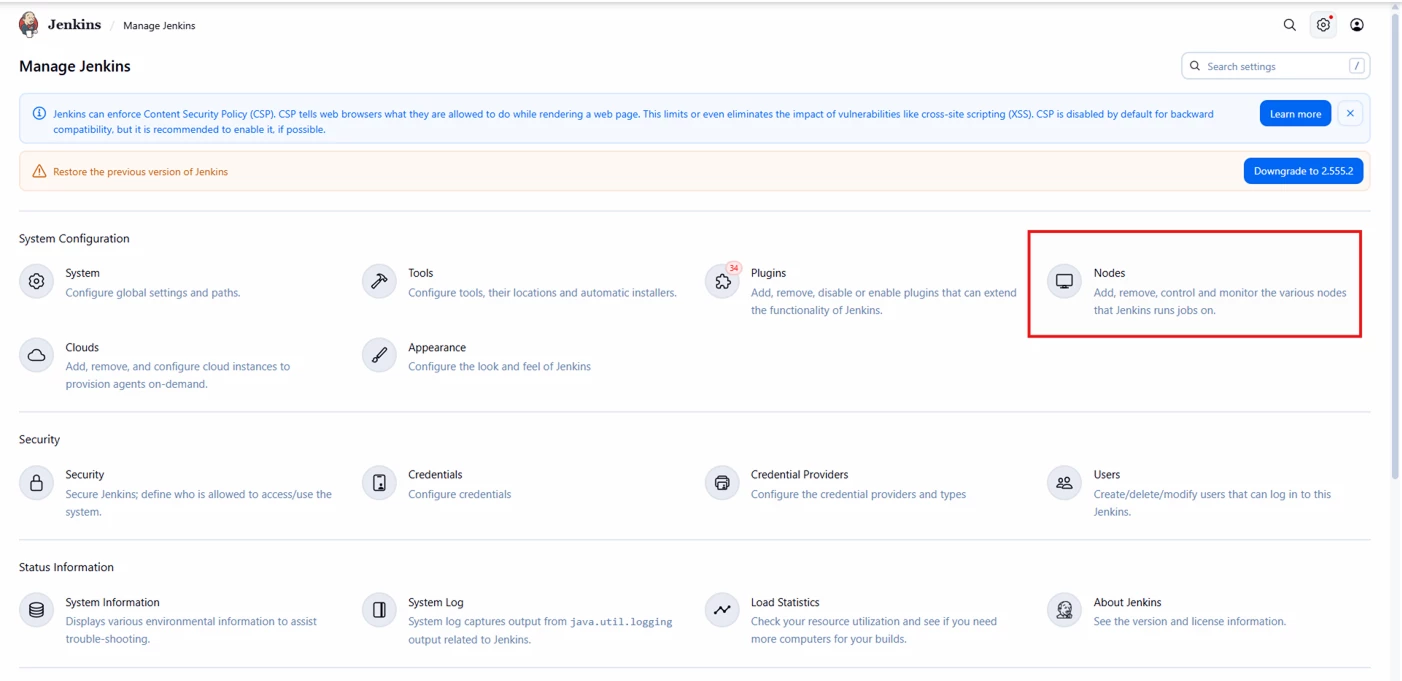This screenshot has height=681, width=1402.
Task: Open the Tools configuration link
Action: (421, 273)
